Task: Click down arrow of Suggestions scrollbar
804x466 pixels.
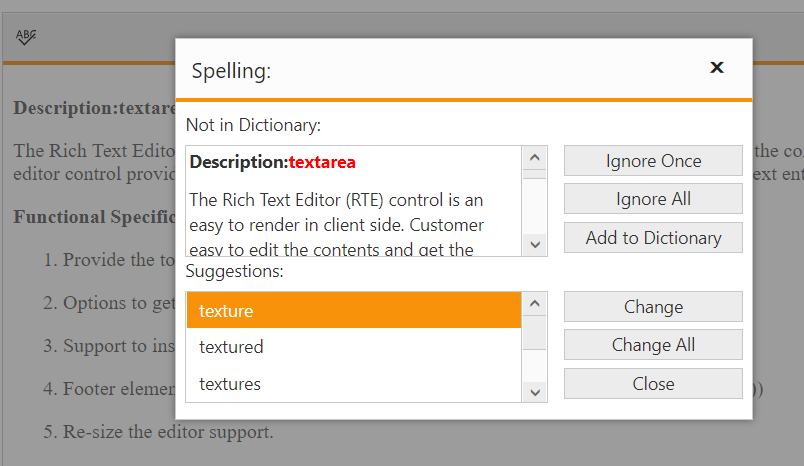Action: (x=535, y=391)
